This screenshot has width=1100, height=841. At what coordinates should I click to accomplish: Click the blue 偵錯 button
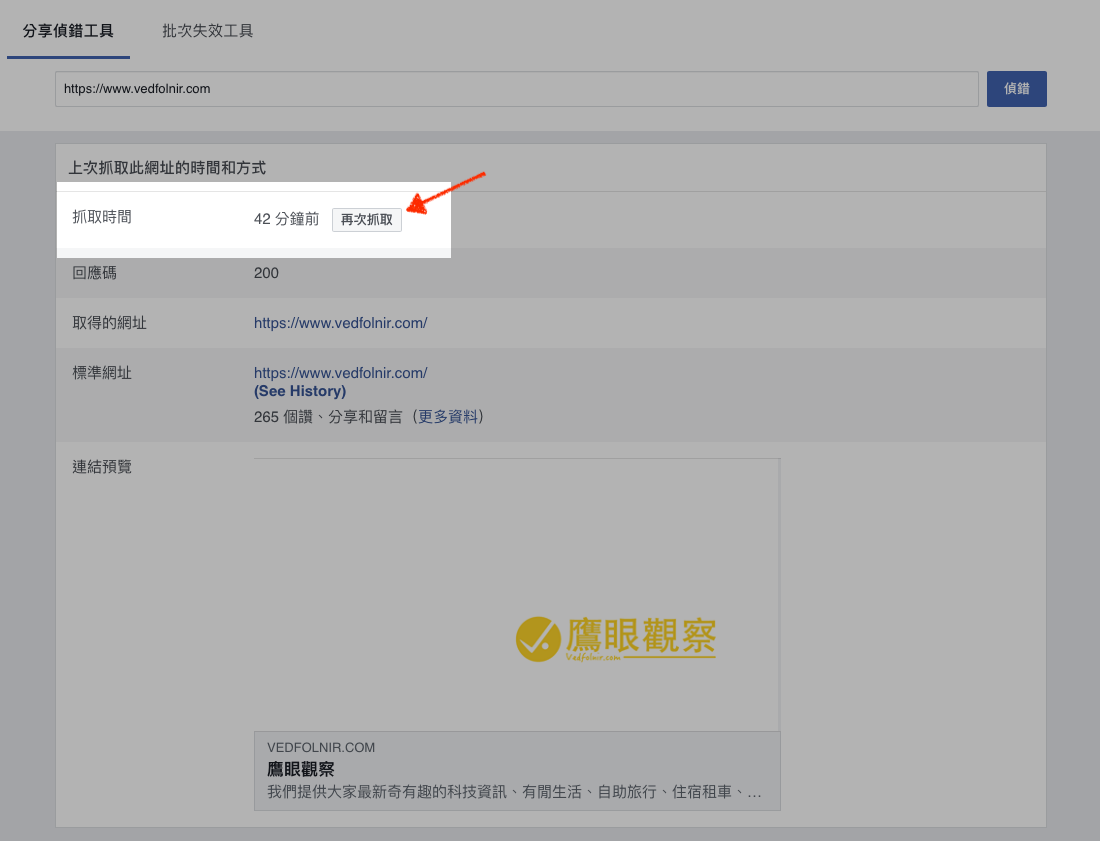pyautogui.click(x=1017, y=89)
